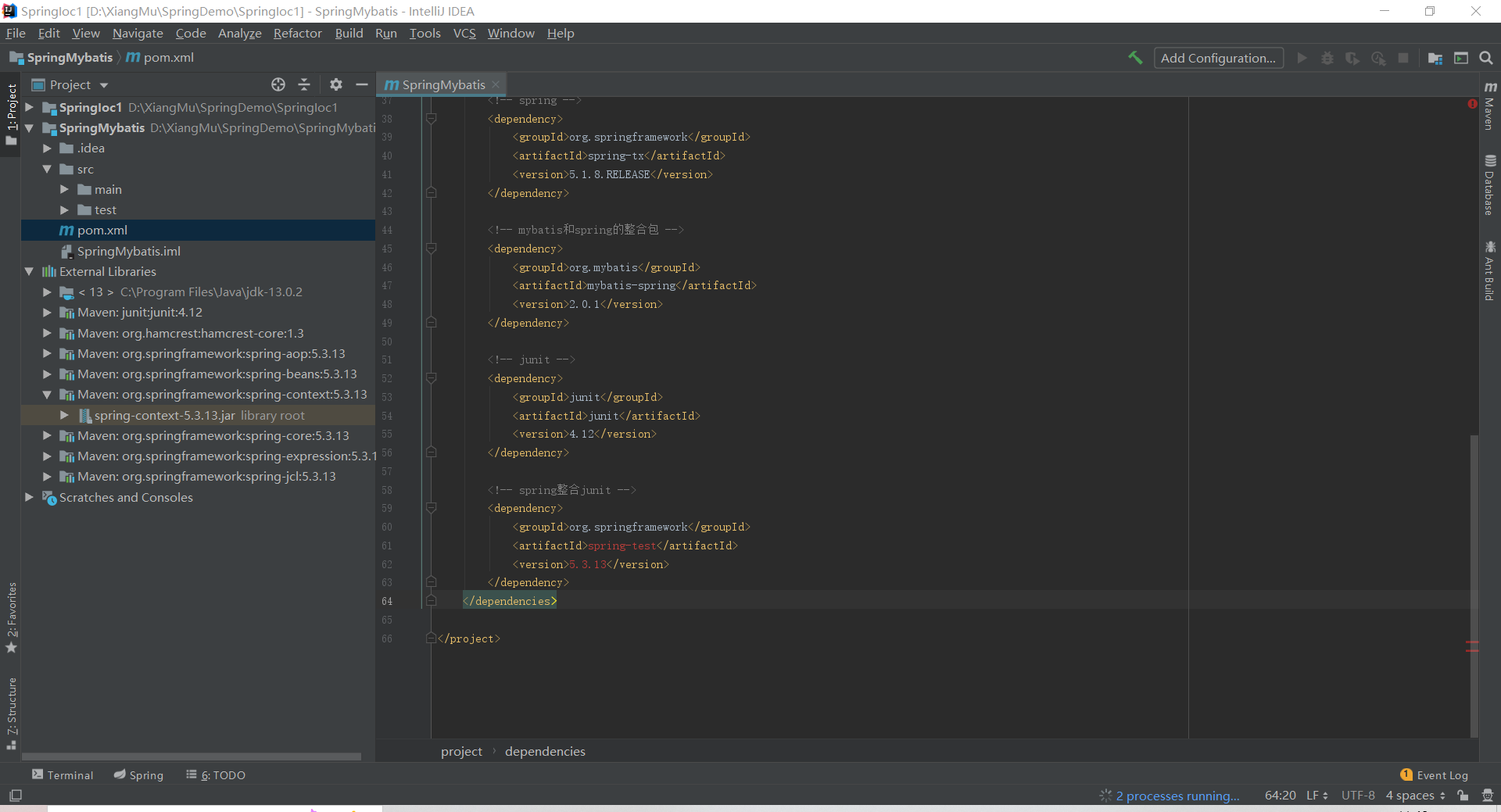This screenshot has height=812, width=1501.
Task: Click the red error indicator in editor
Action: pyautogui.click(x=1472, y=103)
